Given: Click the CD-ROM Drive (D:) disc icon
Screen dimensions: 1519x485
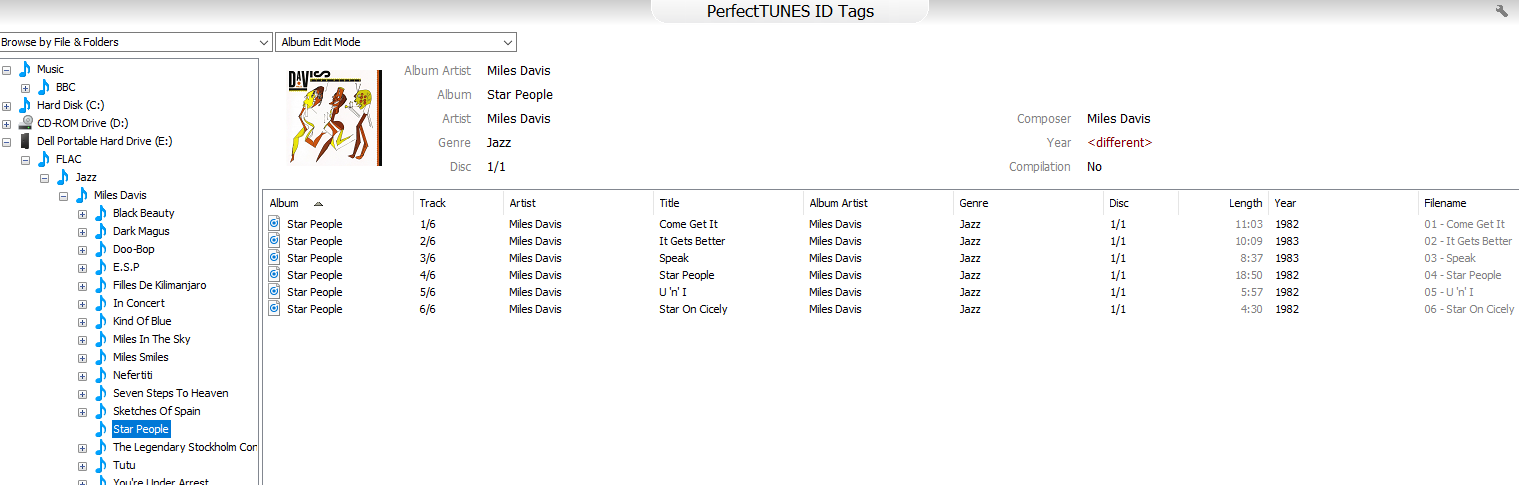Looking at the screenshot, I should pos(25,123).
